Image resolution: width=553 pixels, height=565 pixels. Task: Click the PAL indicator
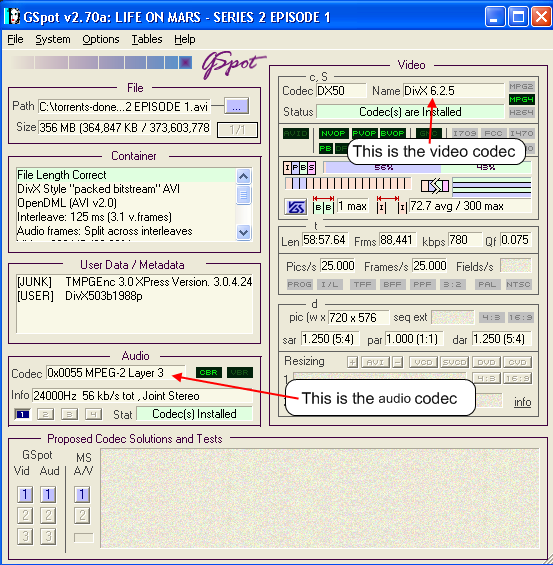click(487, 285)
